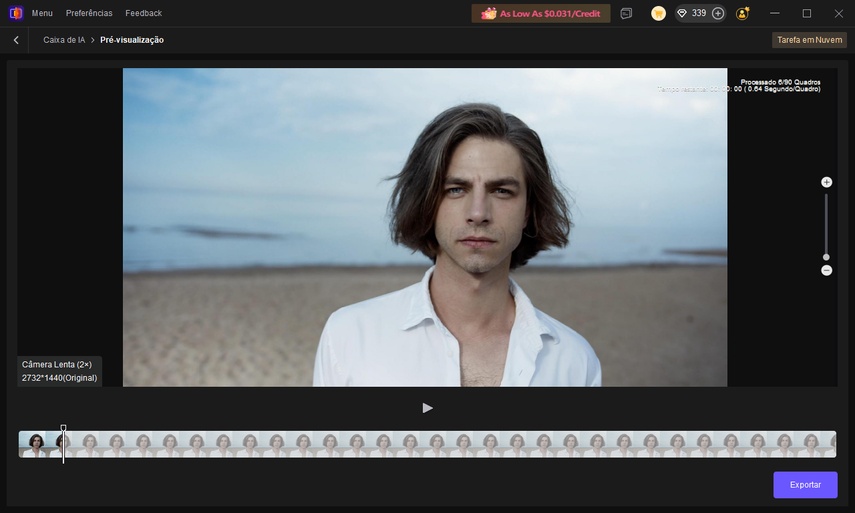
Task: Open the message center icon
Action: click(x=626, y=14)
